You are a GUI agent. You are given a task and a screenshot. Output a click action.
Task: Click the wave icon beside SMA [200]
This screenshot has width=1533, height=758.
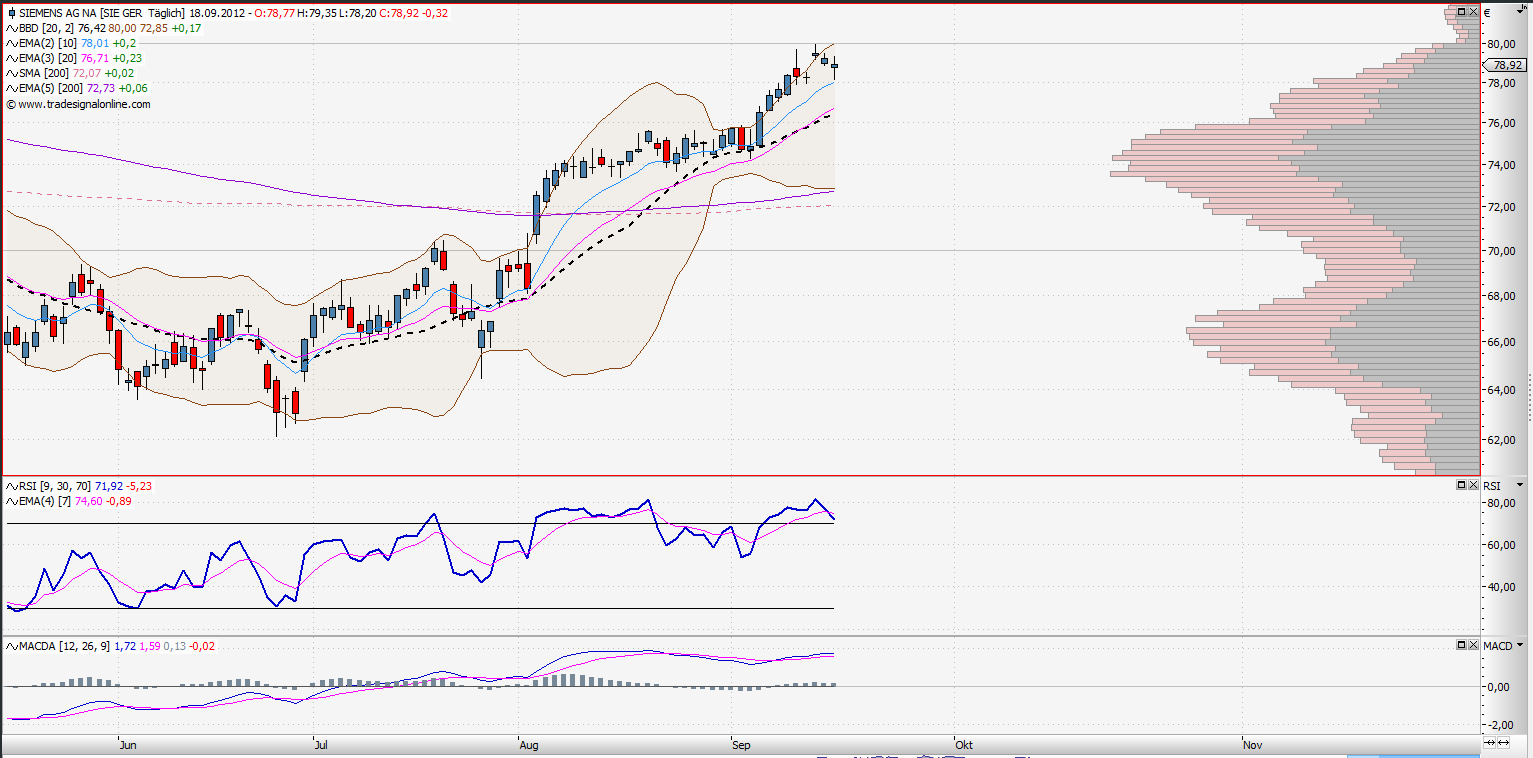tap(12, 73)
